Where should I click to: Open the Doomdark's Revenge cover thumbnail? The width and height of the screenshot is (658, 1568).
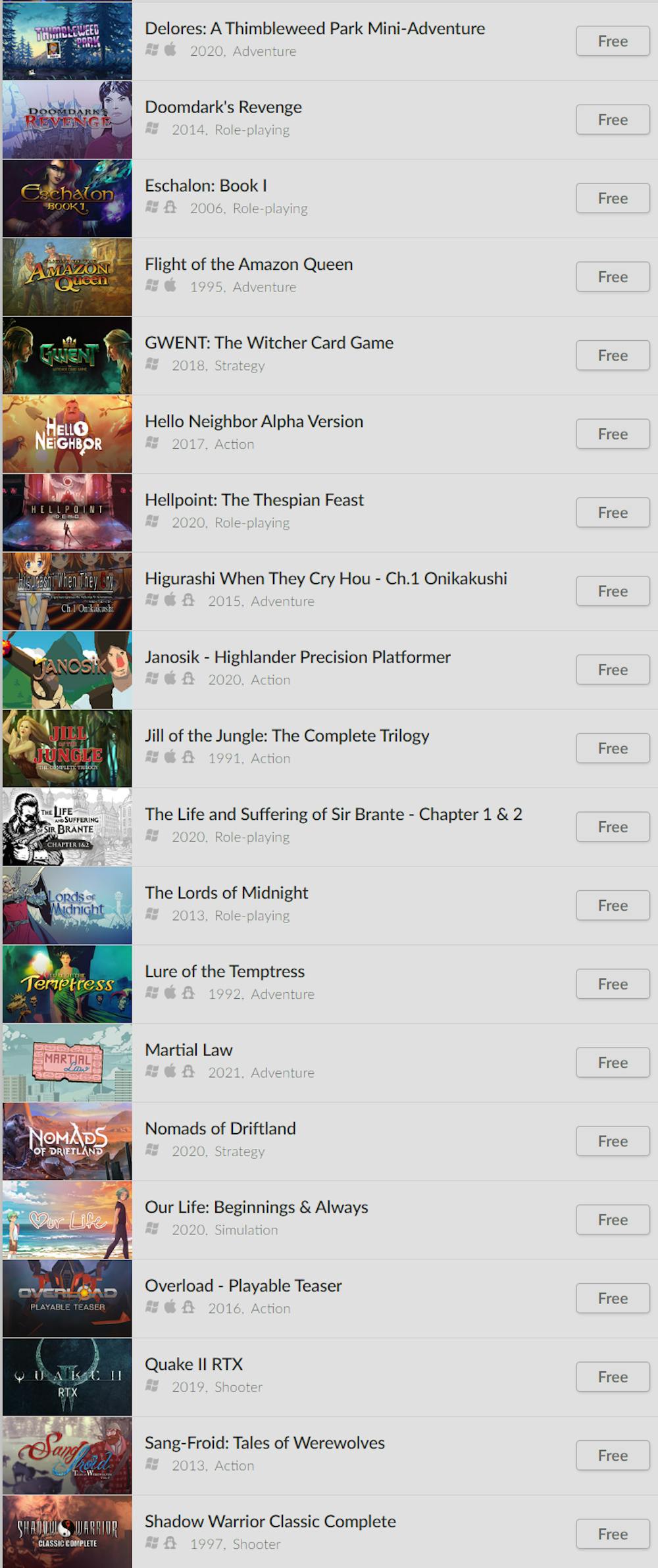(67, 120)
